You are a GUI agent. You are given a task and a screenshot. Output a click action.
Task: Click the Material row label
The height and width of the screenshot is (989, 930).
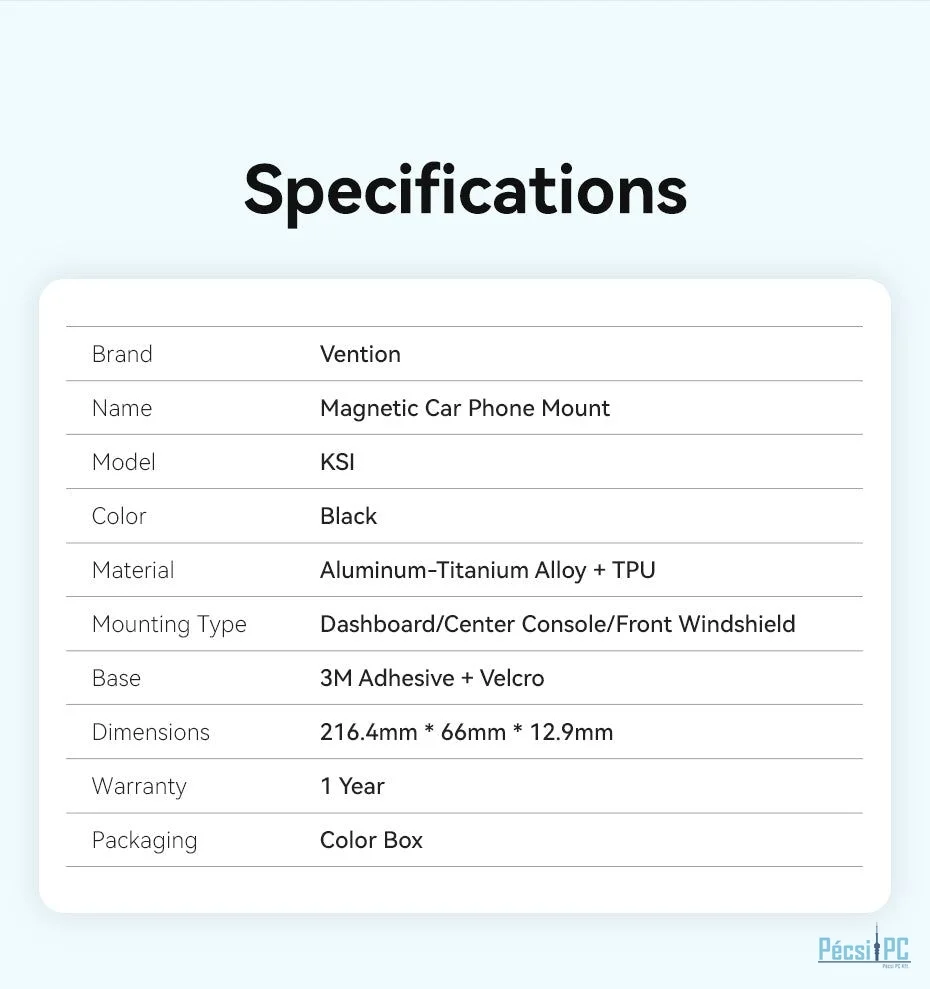click(x=133, y=570)
